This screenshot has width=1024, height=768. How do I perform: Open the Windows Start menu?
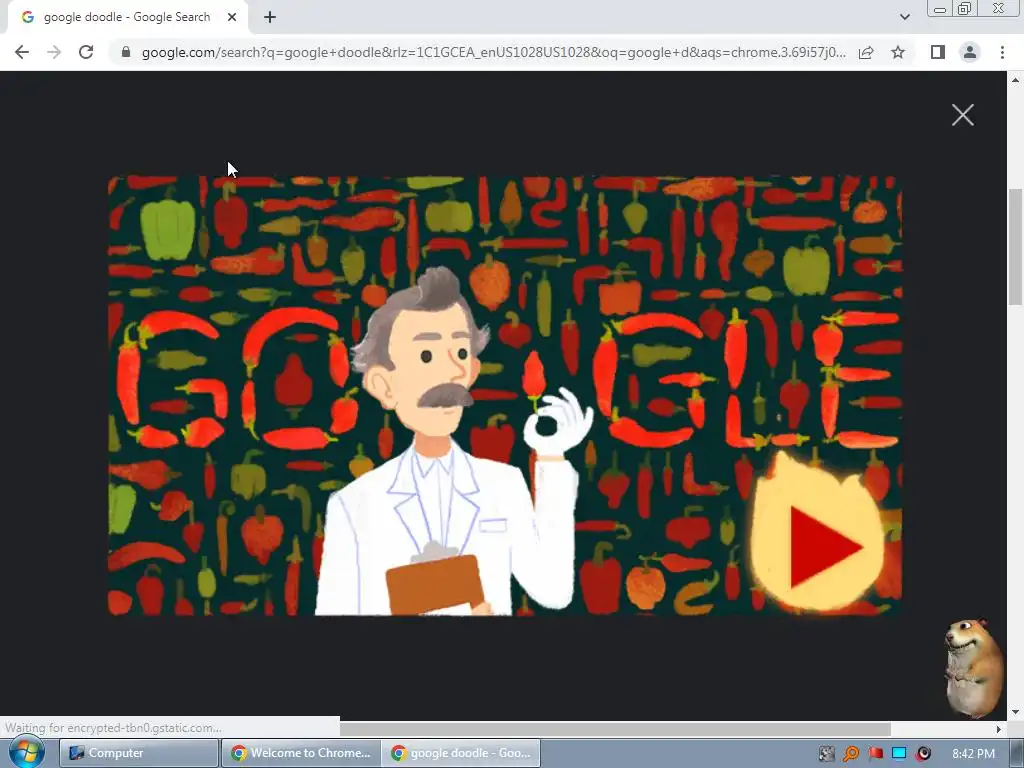tap(25, 752)
